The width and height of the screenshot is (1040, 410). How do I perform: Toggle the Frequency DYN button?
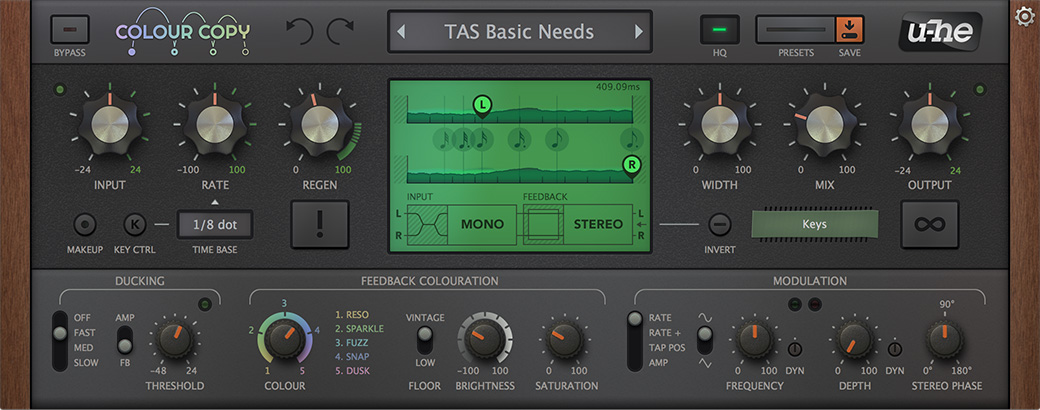pyautogui.click(x=795, y=349)
